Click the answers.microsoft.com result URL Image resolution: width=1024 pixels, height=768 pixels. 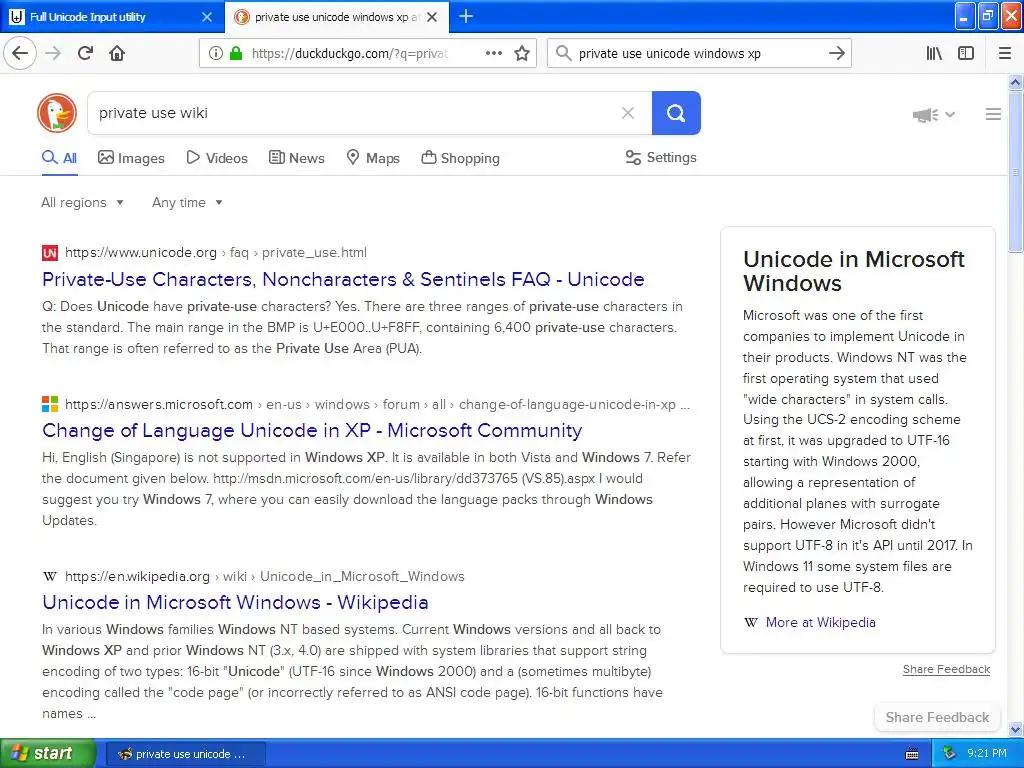pyautogui.click(x=377, y=404)
